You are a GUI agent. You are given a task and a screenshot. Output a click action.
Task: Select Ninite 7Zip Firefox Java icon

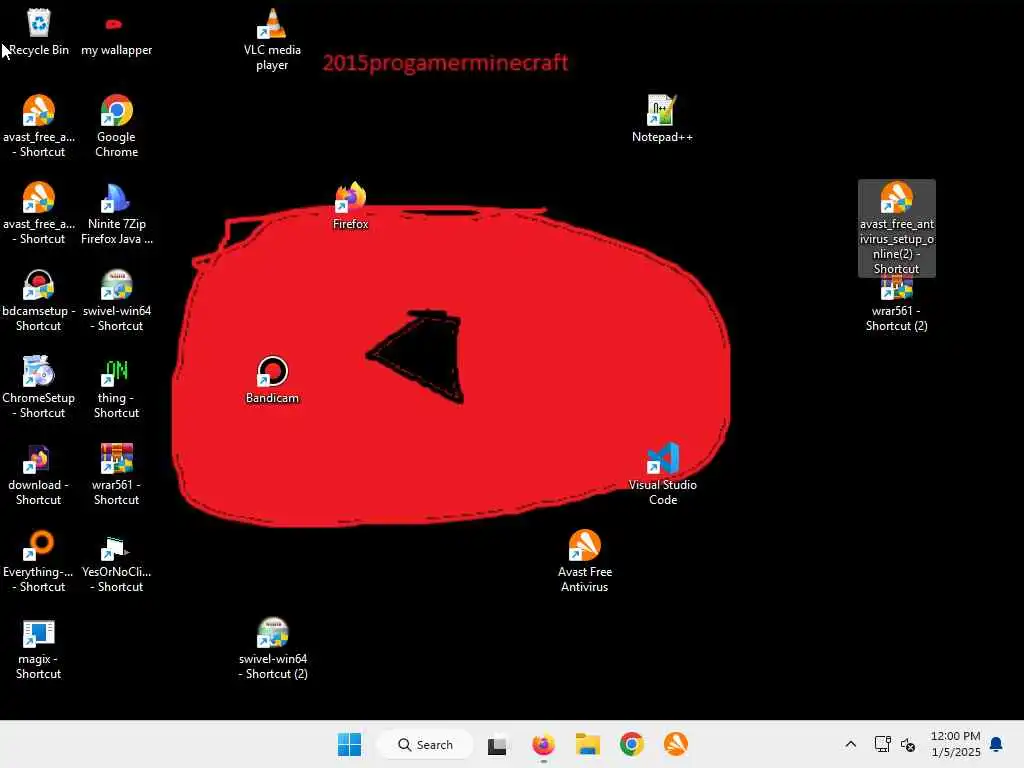coord(116,213)
